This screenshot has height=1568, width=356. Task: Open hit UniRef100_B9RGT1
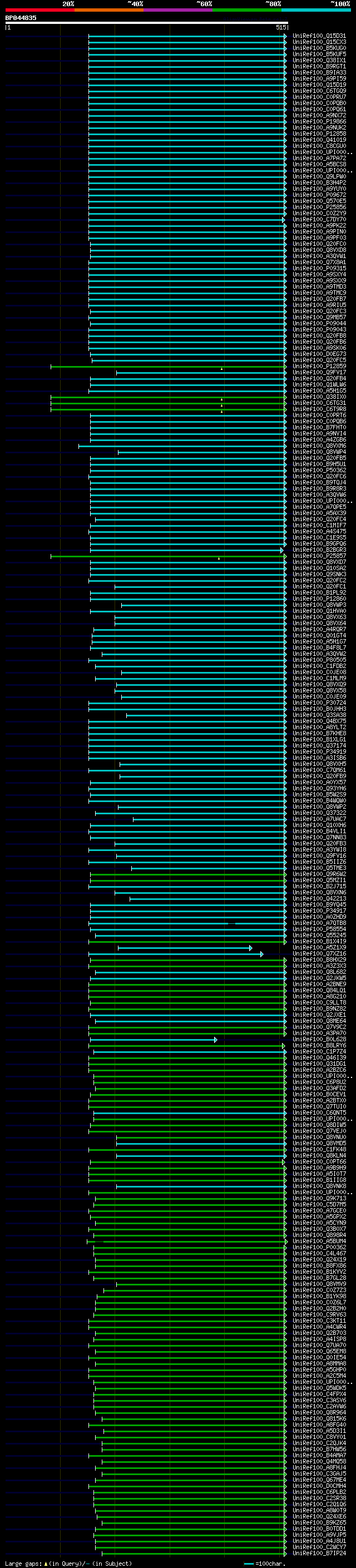(319, 66)
